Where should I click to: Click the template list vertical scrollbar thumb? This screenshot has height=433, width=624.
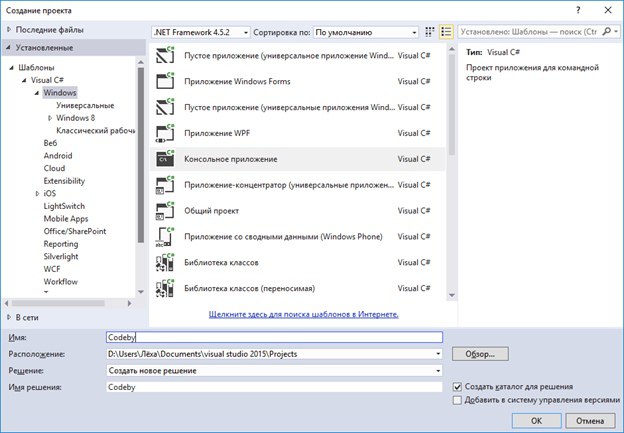[452, 104]
